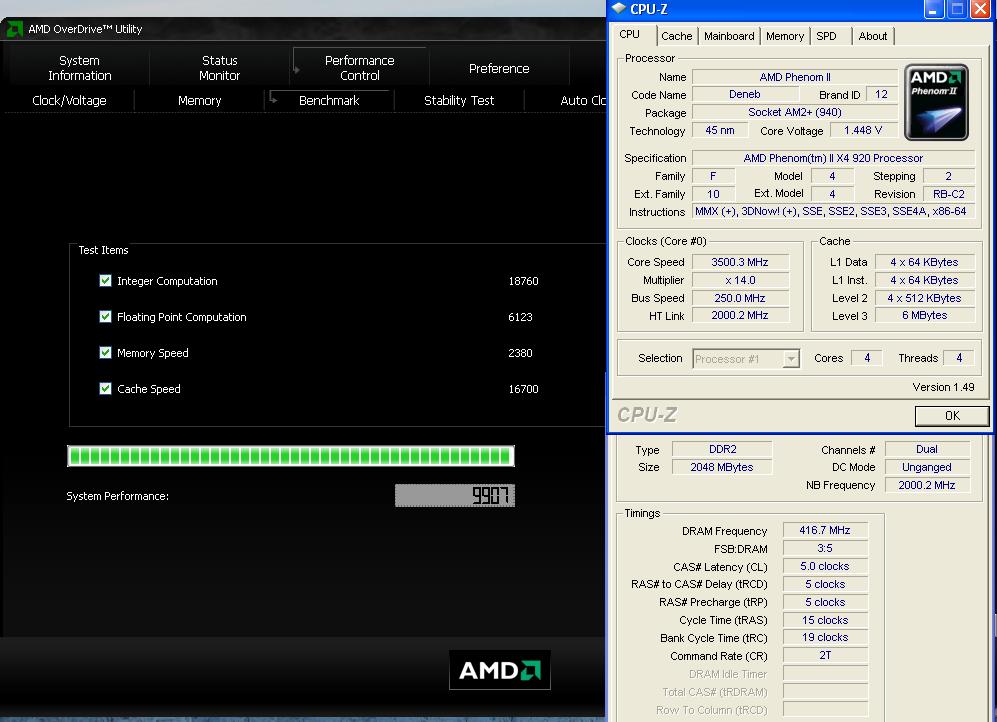Click the HT Link value 2000.2 MHz

(740, 315)
